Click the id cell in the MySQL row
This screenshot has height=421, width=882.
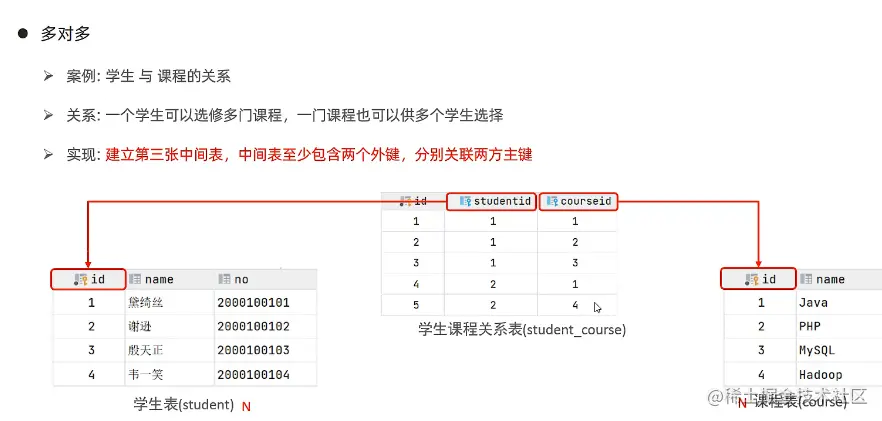tap(760, 350)
